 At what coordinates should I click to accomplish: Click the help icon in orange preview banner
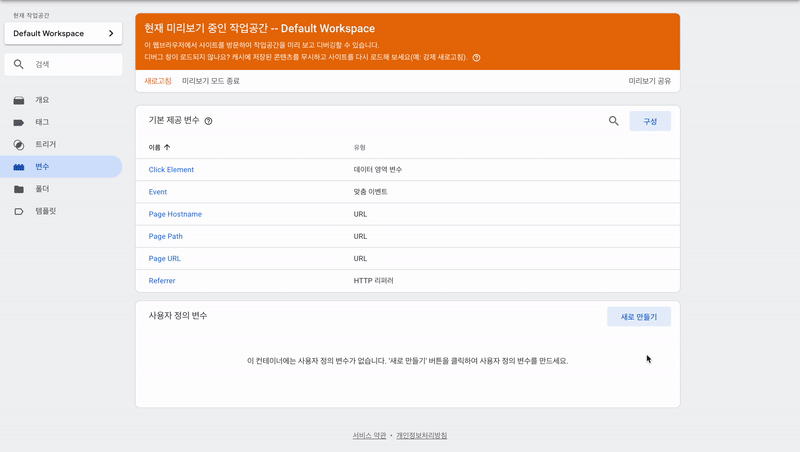tap(476, 58)
